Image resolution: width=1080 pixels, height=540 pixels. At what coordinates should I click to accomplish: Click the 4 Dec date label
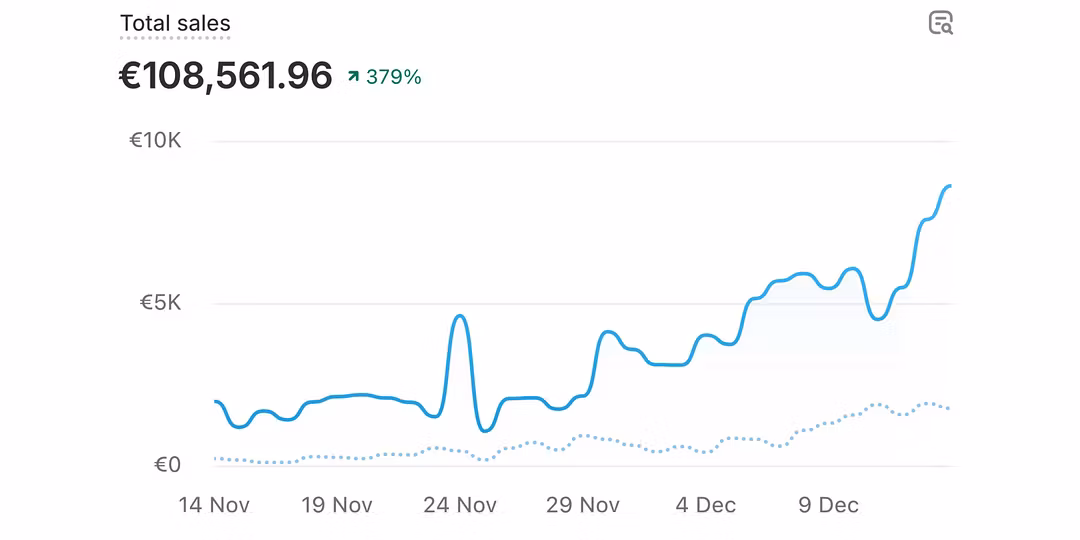[x=706, y=505]
